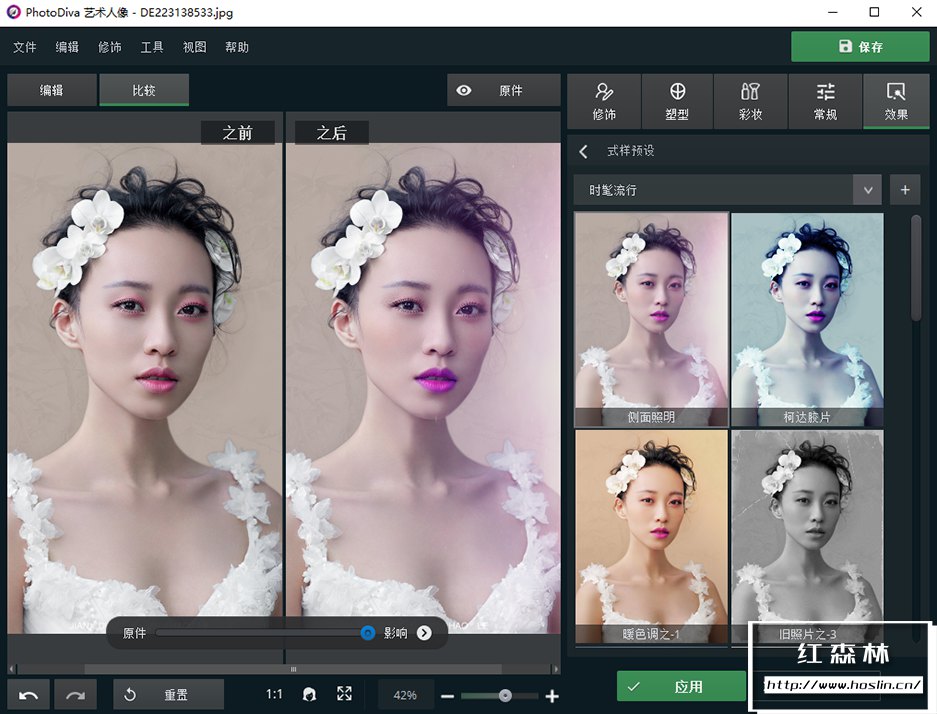Click the face zoom icon
This screenshot has width=937, height=714.
tap(309, 694)
